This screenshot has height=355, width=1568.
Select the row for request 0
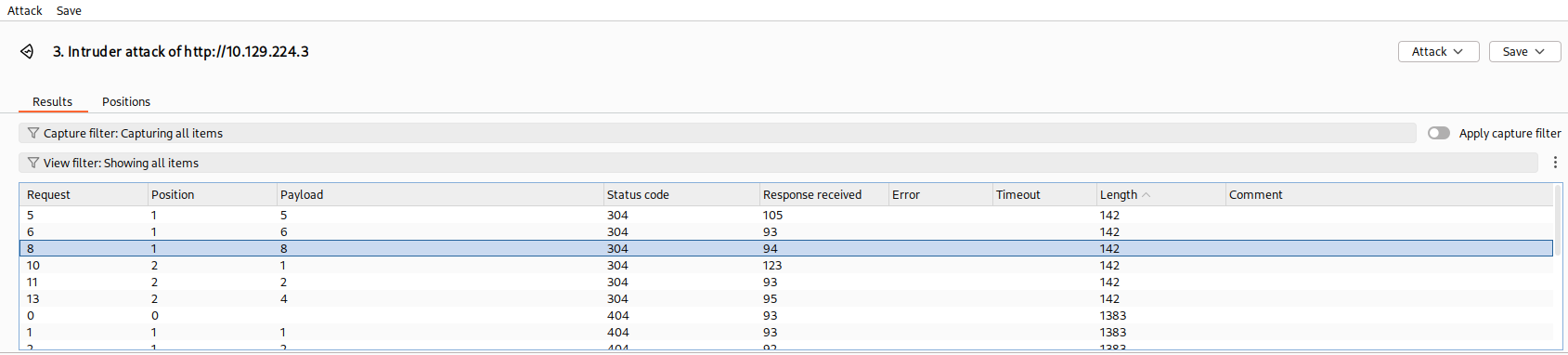click(786, 315)
